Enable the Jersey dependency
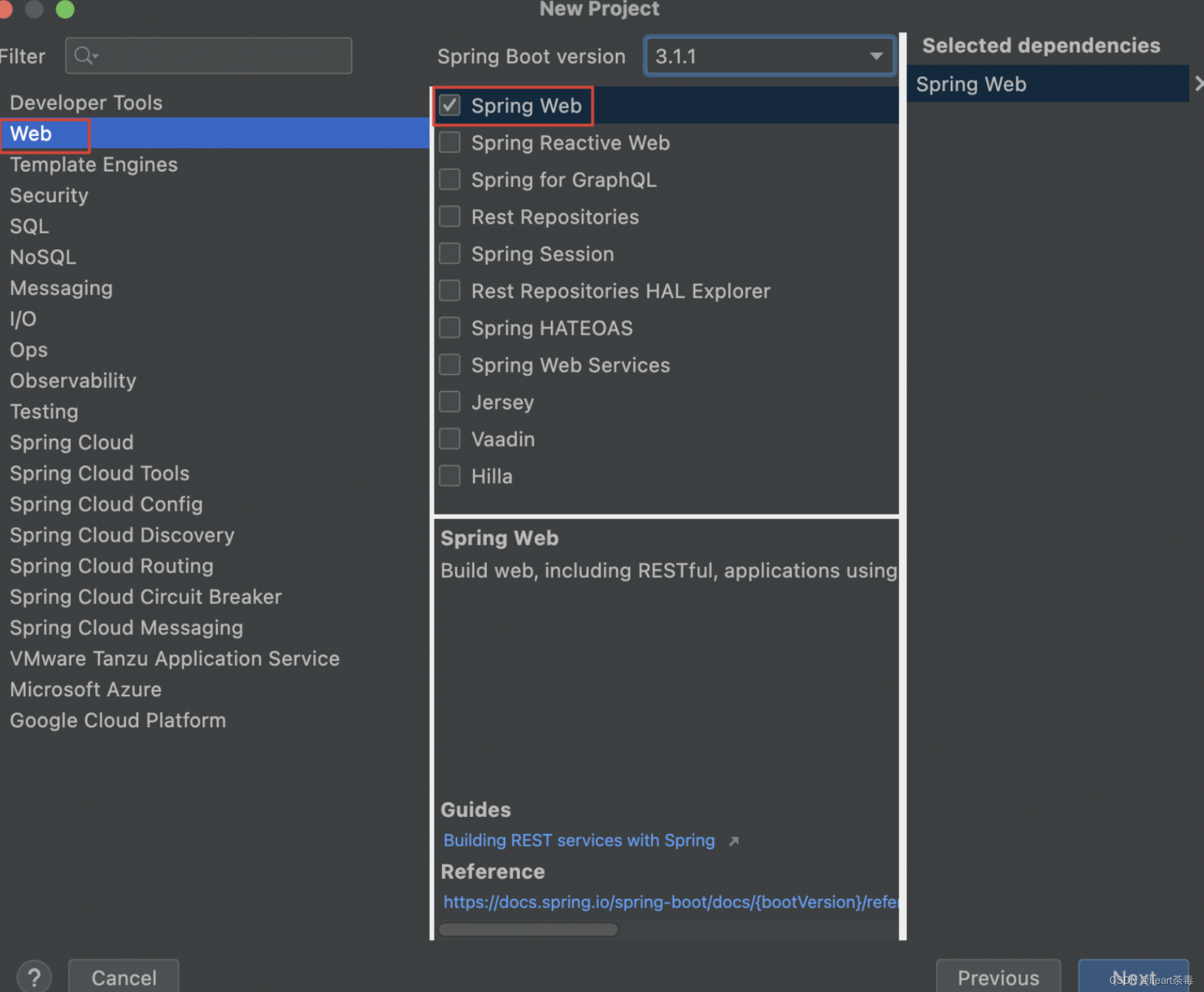This screenshot has width=1204, height=992. 449,402
